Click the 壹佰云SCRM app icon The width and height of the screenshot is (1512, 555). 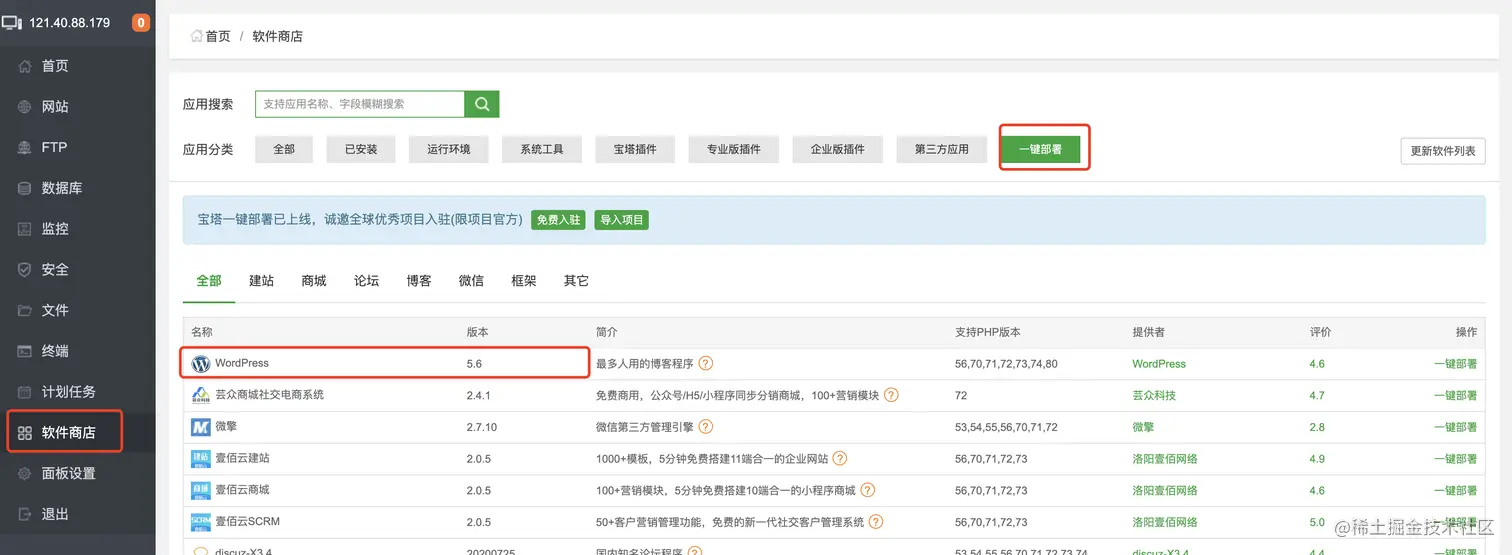[x=201, y=522]
